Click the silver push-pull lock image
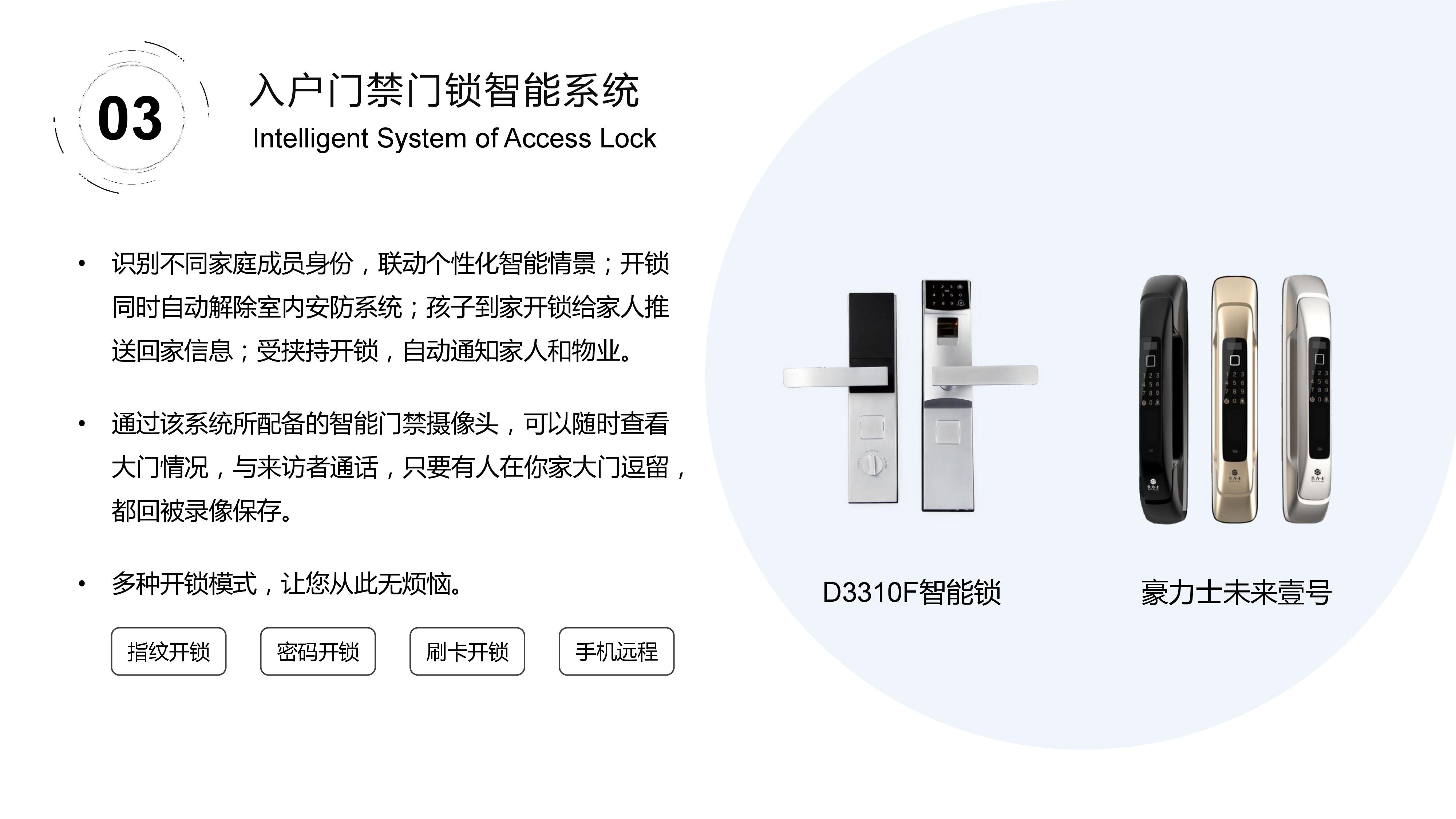This screenshot has width=1456, height=819. coord(1306,400)
